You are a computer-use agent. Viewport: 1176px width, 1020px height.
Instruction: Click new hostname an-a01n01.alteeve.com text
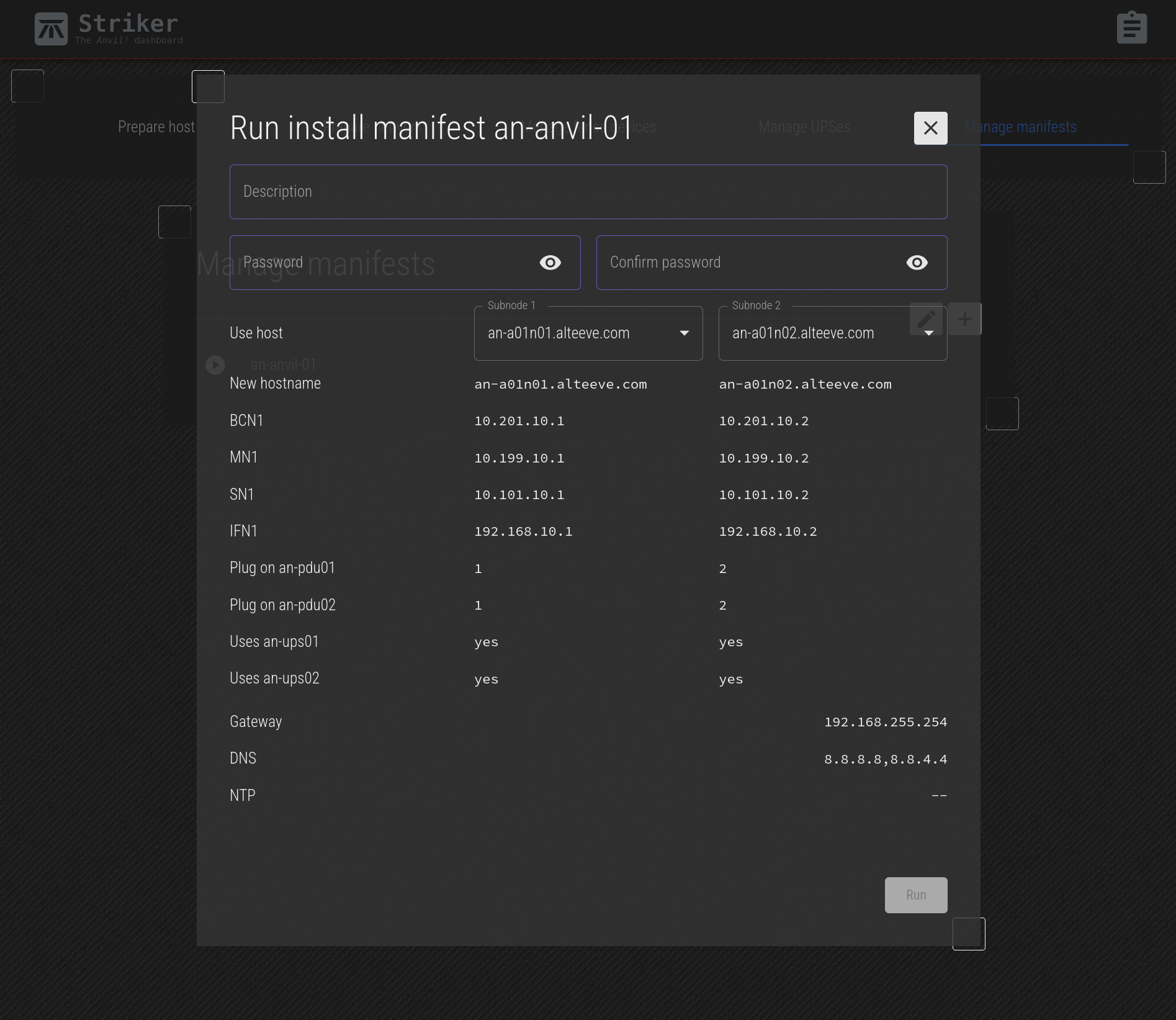pyautogui.click(x=561, y=385)
